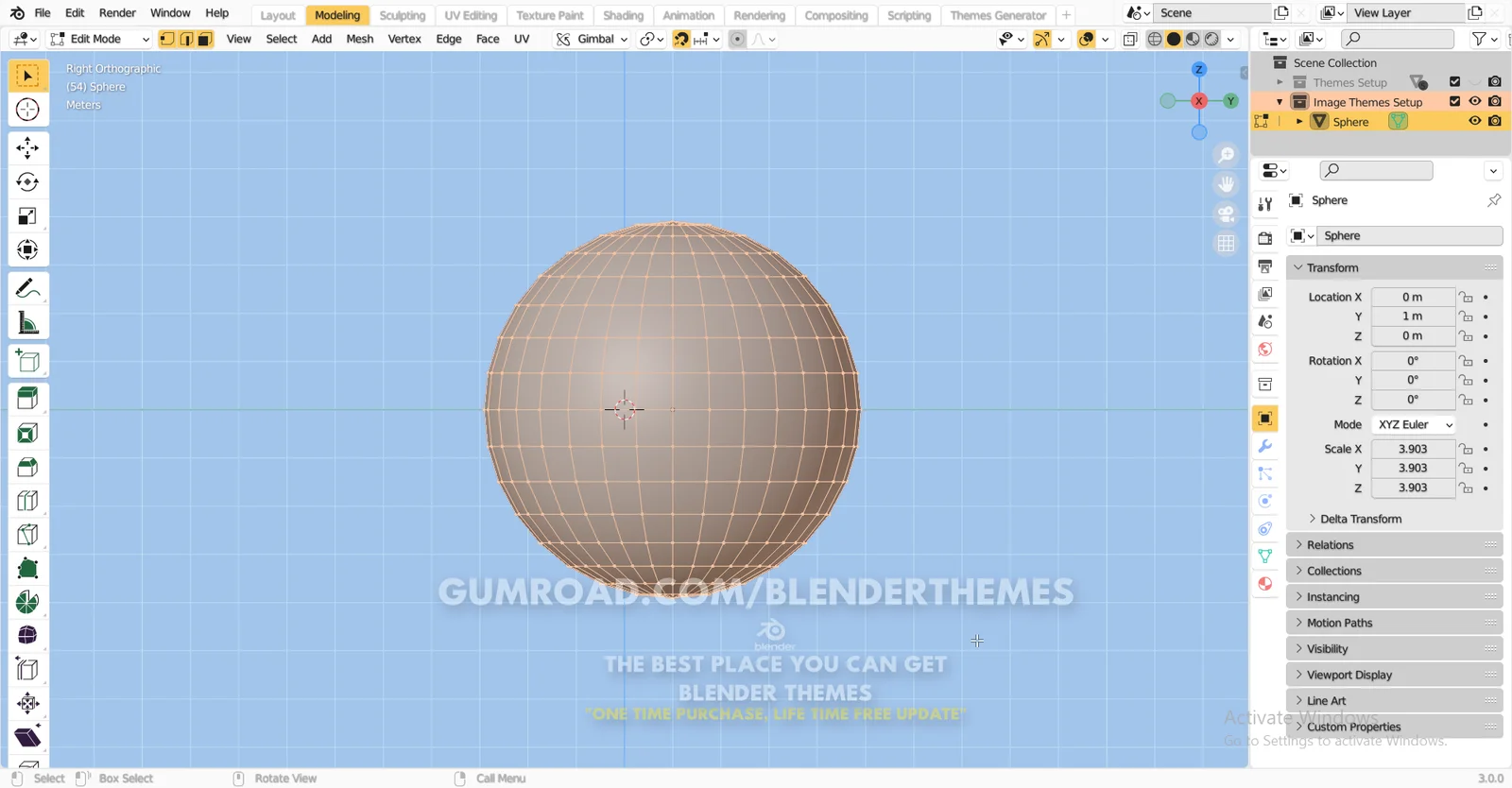This screenshot has width=1512, height=788.
Task: Expand the Sphere item in outliner
Action: [1299, 121]
